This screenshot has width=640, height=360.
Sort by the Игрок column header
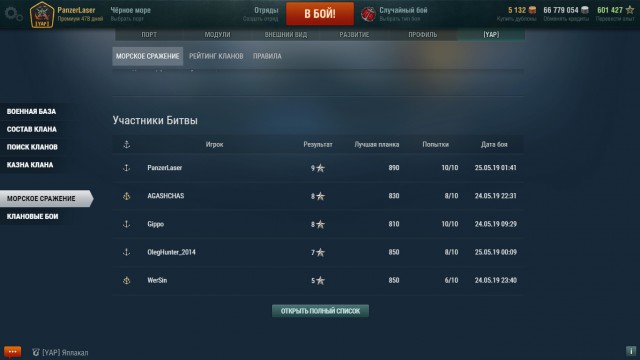[x=214, y=144]
